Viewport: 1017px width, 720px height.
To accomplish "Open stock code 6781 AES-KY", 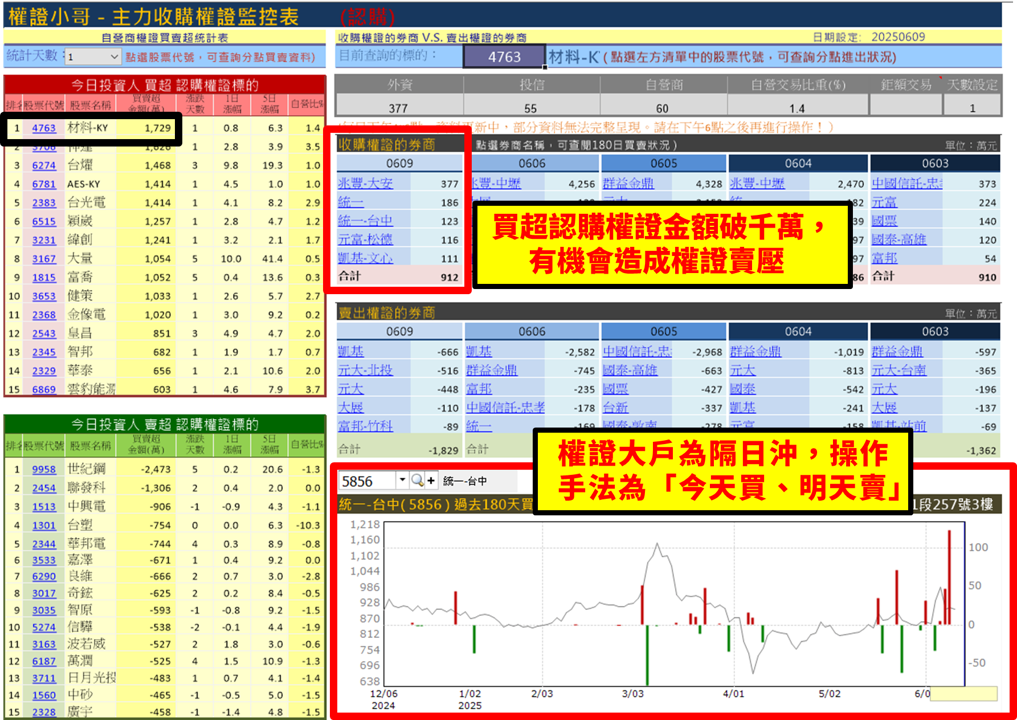I will click(44, 184).
